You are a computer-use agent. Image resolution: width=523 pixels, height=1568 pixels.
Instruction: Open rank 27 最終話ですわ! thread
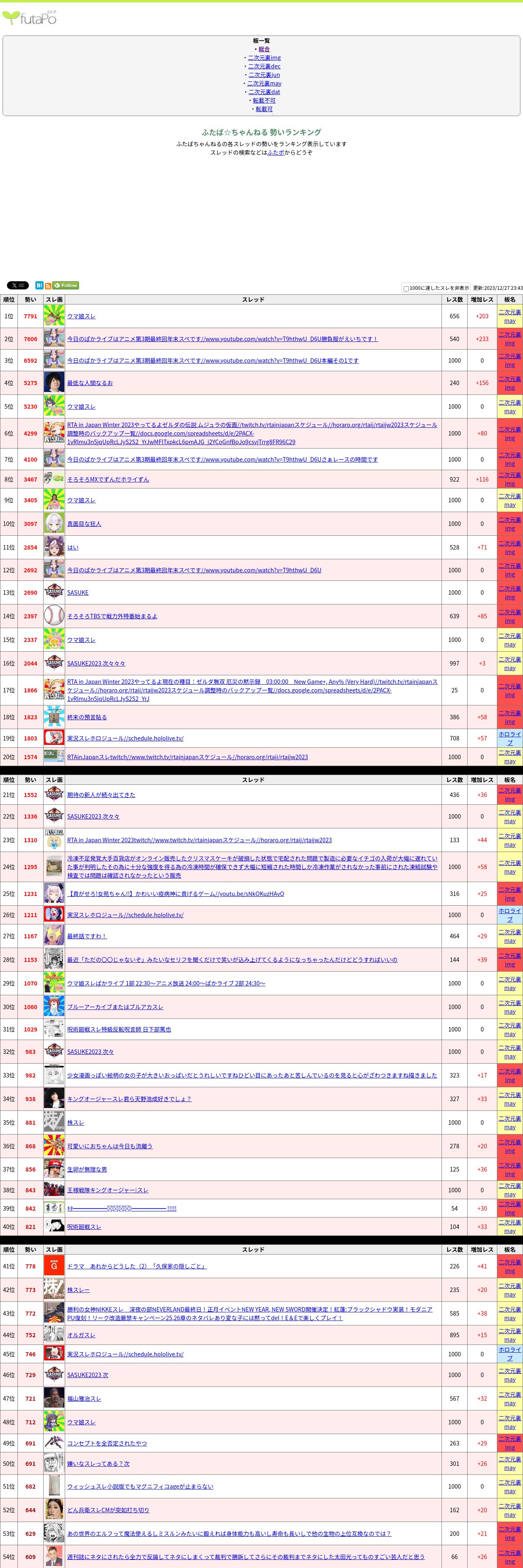click(86, 936)
